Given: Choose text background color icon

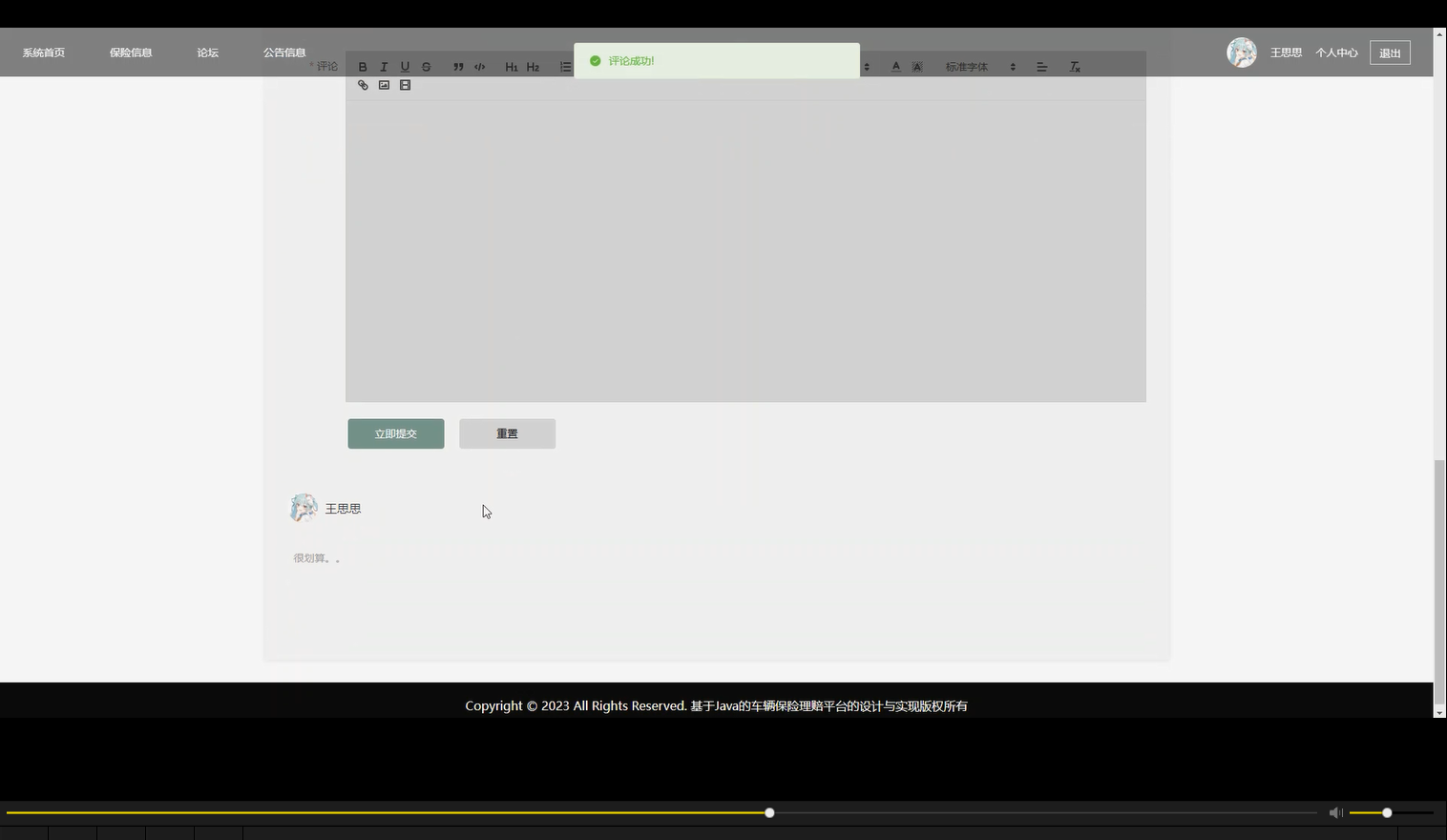Looking at the screenshot, I should click(917, 67).
